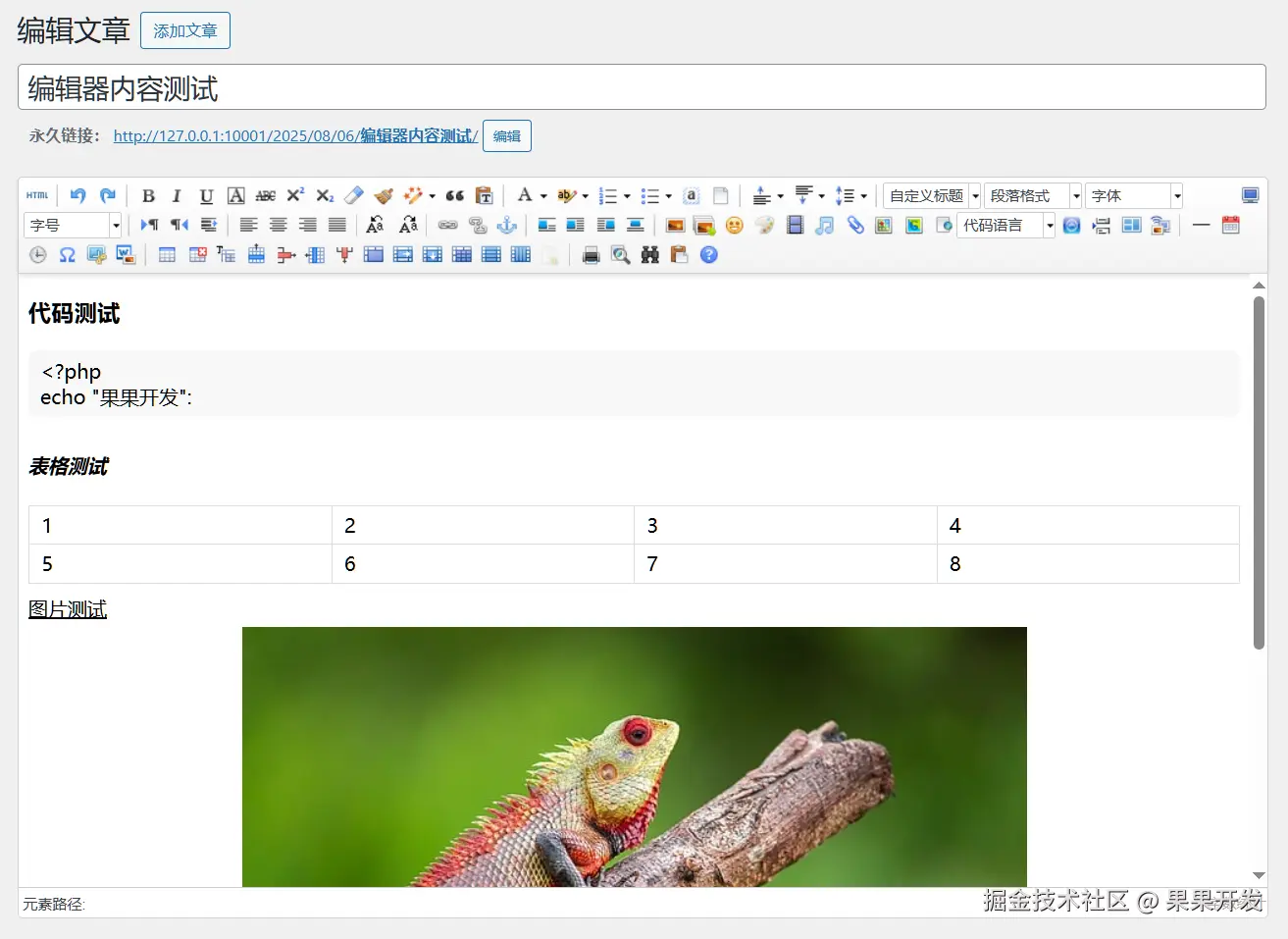Click the anchor icon
This screenshot has height=939, width=1288.
click(507, 226)
